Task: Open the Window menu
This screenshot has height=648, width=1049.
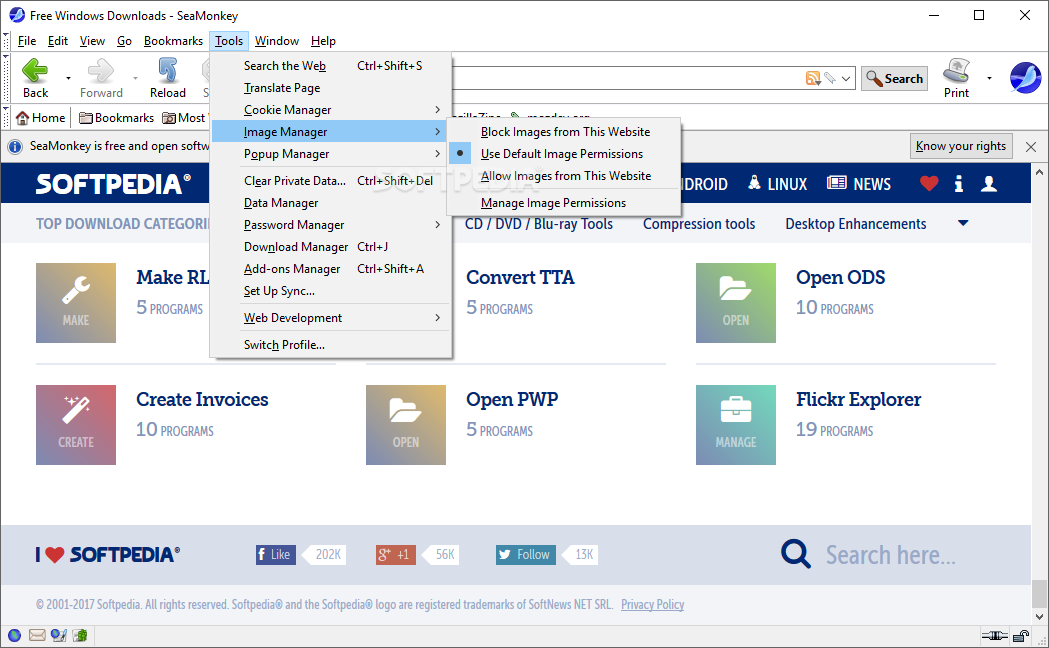Action: click(276, 41)
